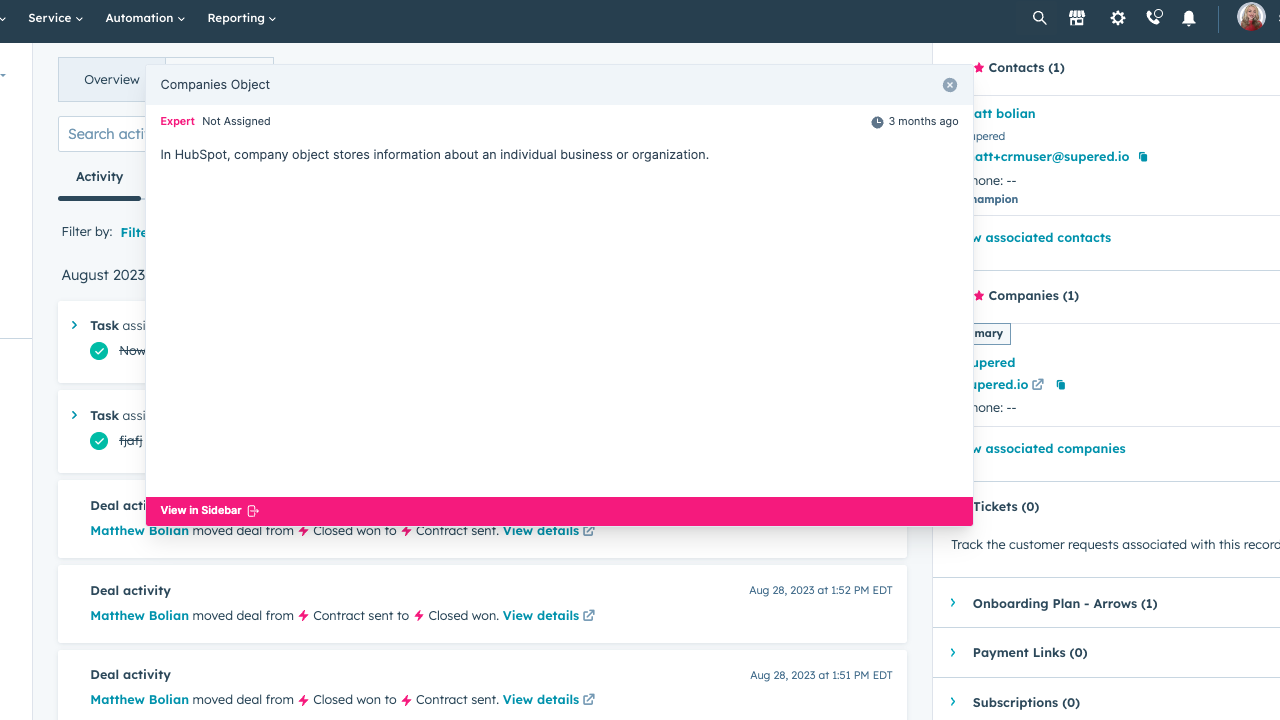
Task: Click the August 2023 heading
Action: pos(103,275)
